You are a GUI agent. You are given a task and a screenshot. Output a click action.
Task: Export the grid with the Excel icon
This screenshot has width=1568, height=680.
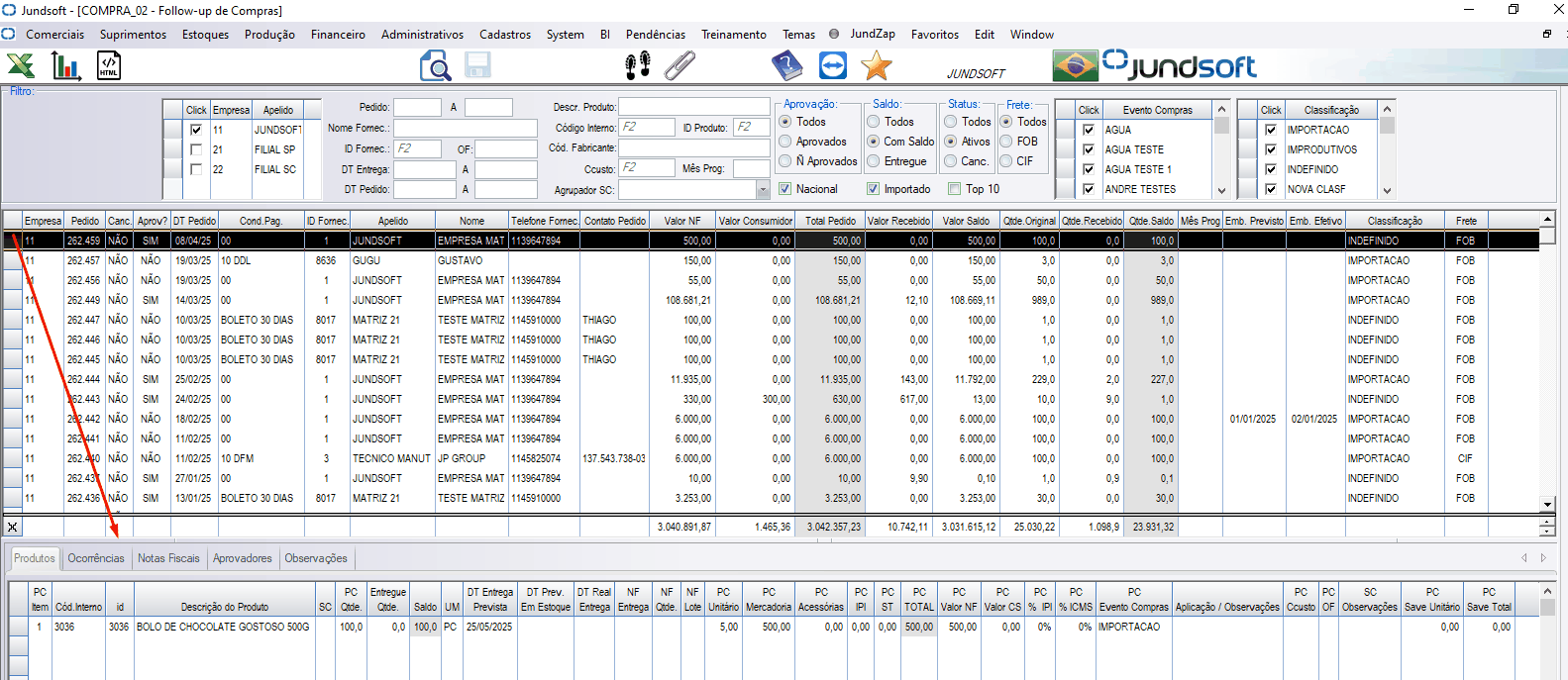pyautogui.click(x=21, y=66)
